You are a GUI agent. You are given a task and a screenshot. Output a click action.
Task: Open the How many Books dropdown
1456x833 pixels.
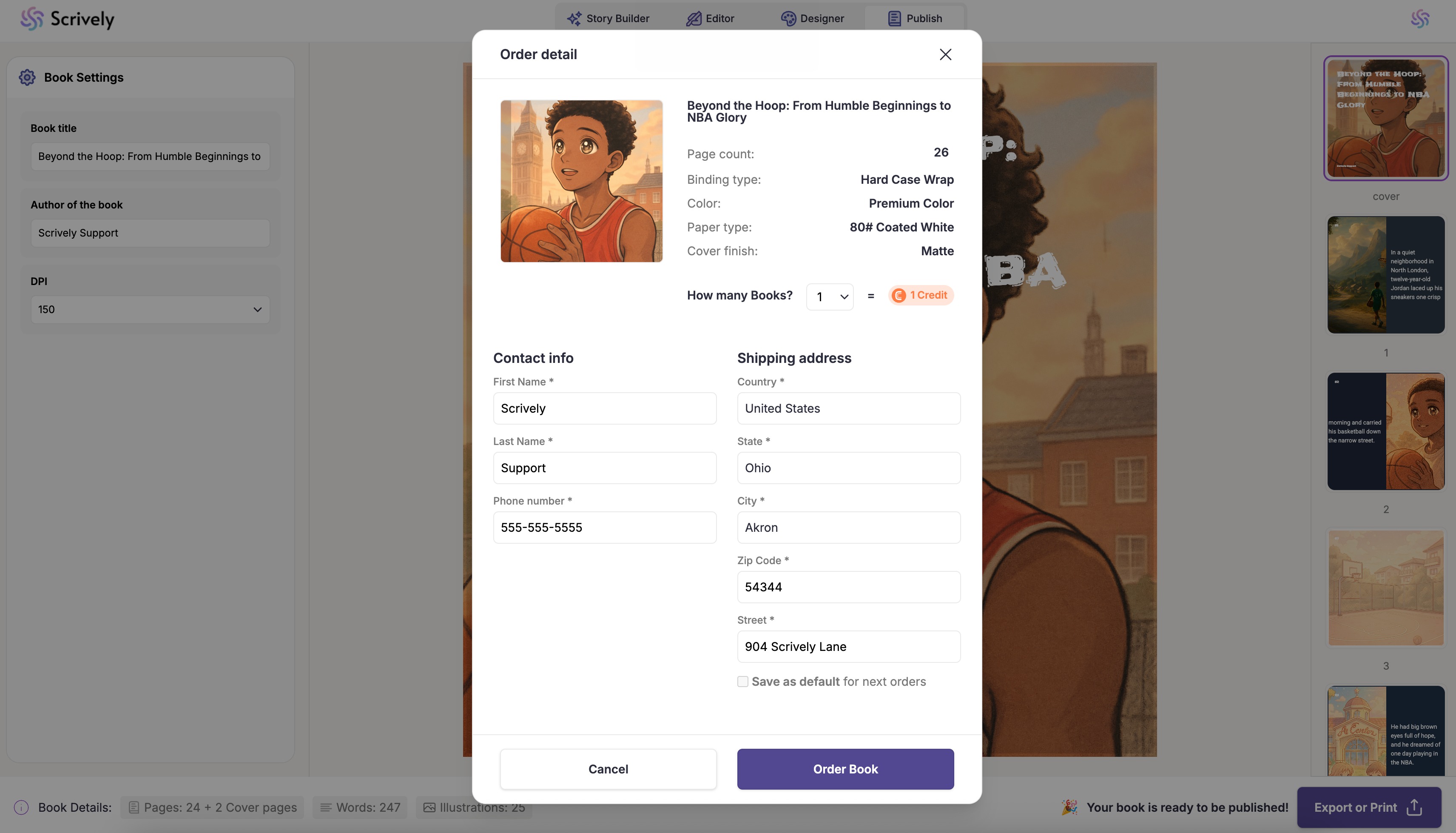point(830,297)
